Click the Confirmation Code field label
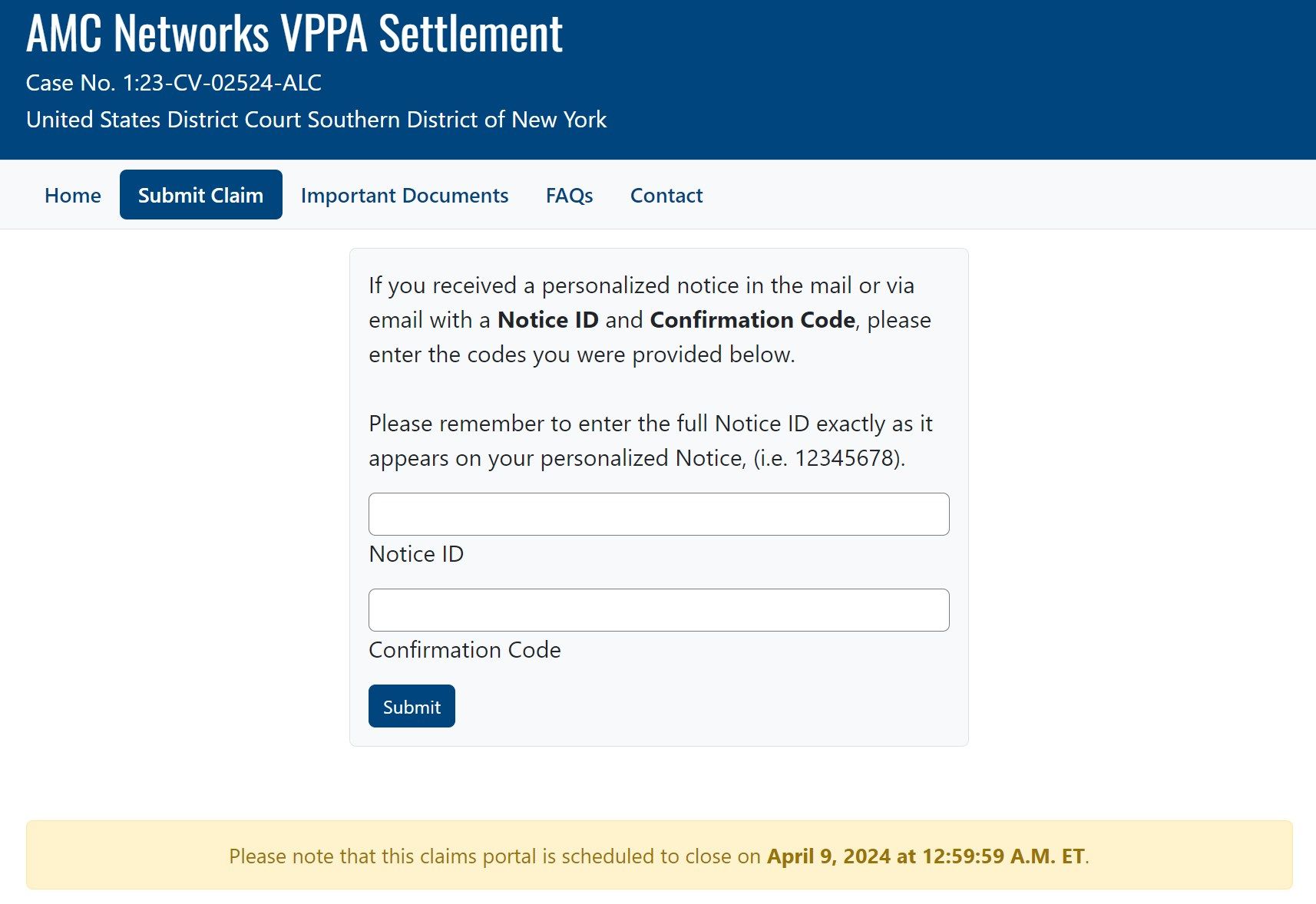1316x904 pixels. pyautogui.click(x=465, y=649)
